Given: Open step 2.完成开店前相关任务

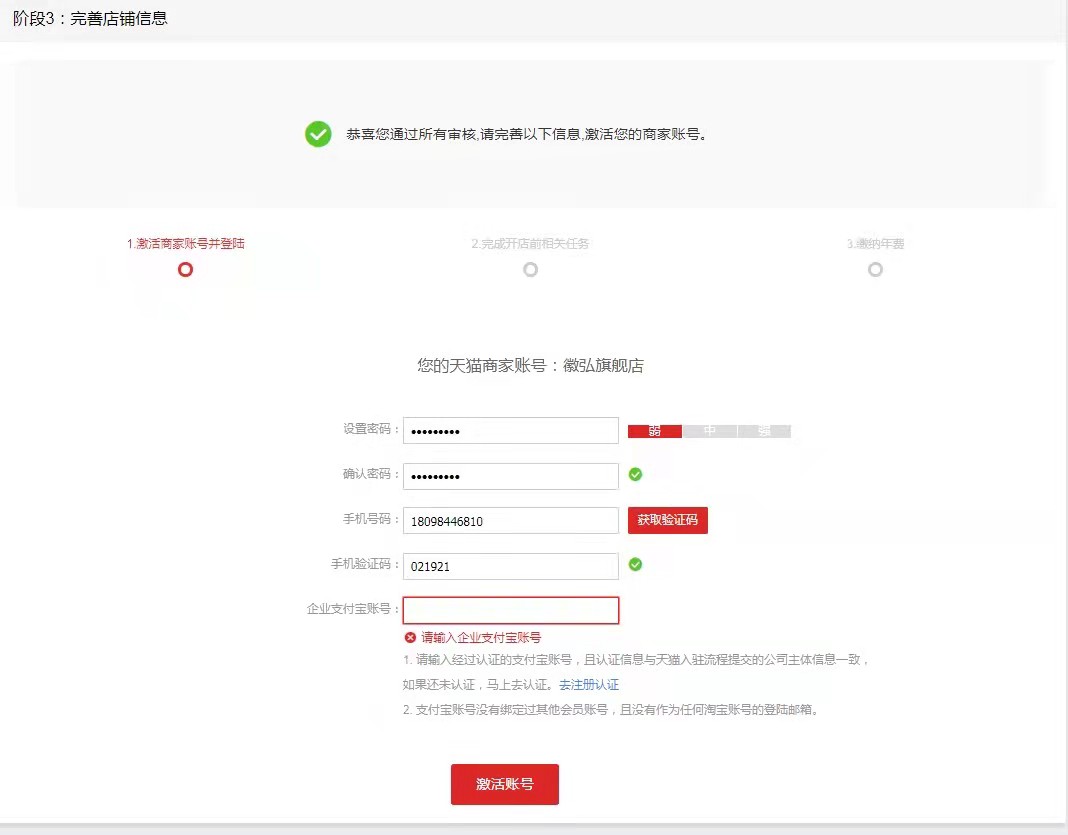Looking at the screenshot, I should 530,244.
